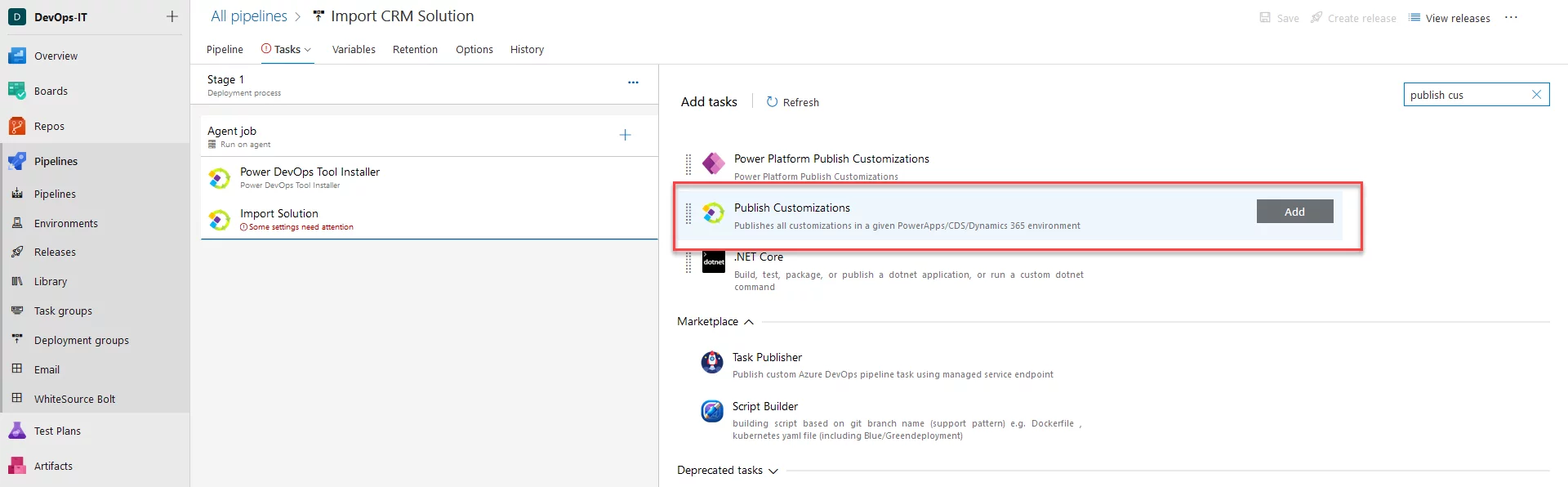Click the Refresh tasks button
The height and width of the screenshot is (487, 1568).
pyautogui.click(x=792, y=102)
